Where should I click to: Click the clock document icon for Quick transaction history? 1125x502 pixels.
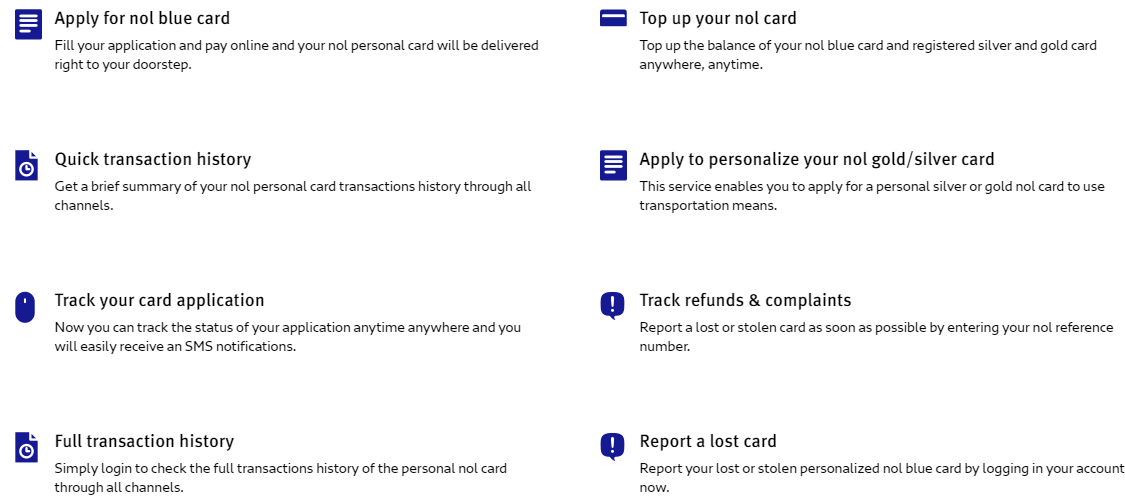coord(27,165)
